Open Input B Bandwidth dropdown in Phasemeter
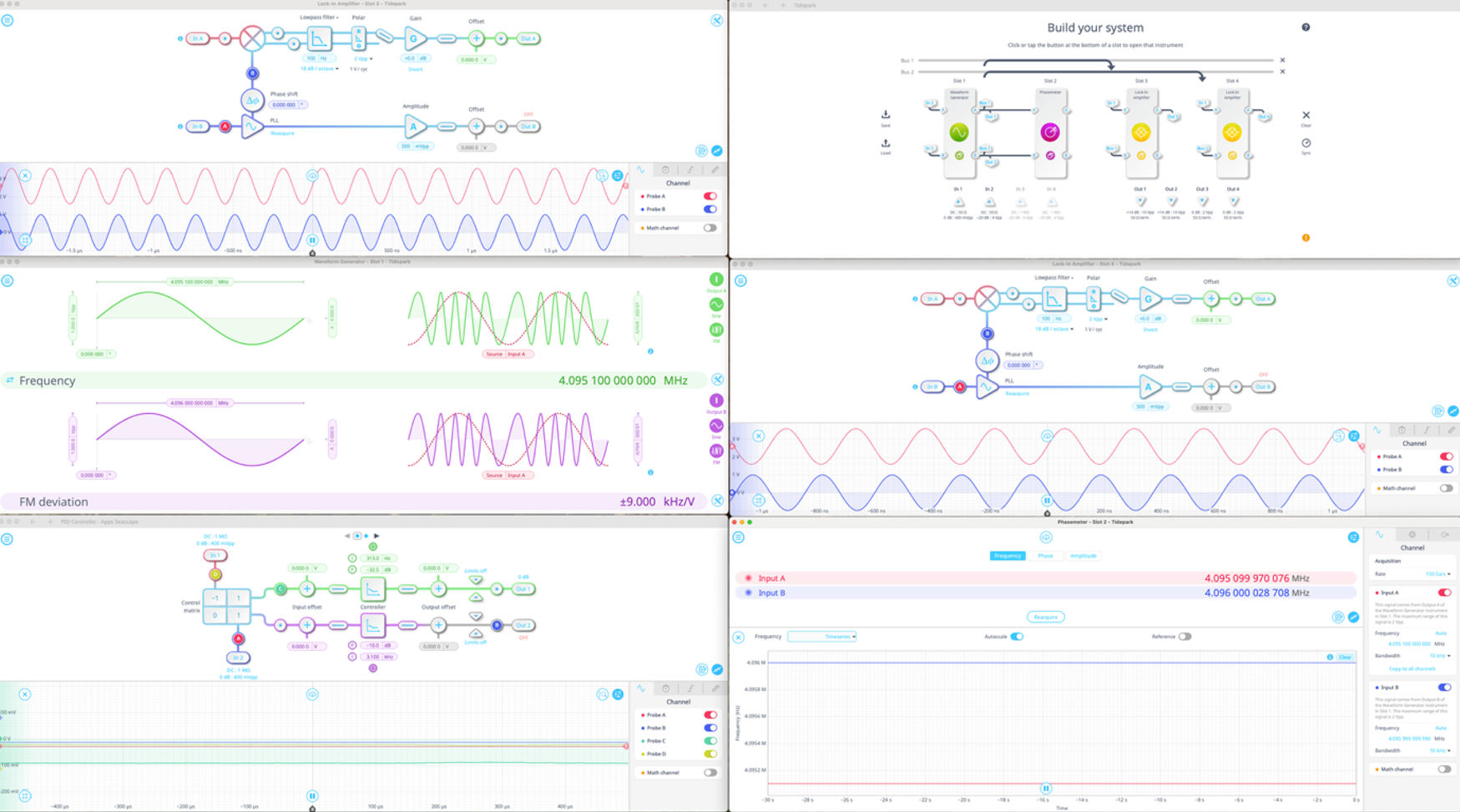 tap(1440, 750)
